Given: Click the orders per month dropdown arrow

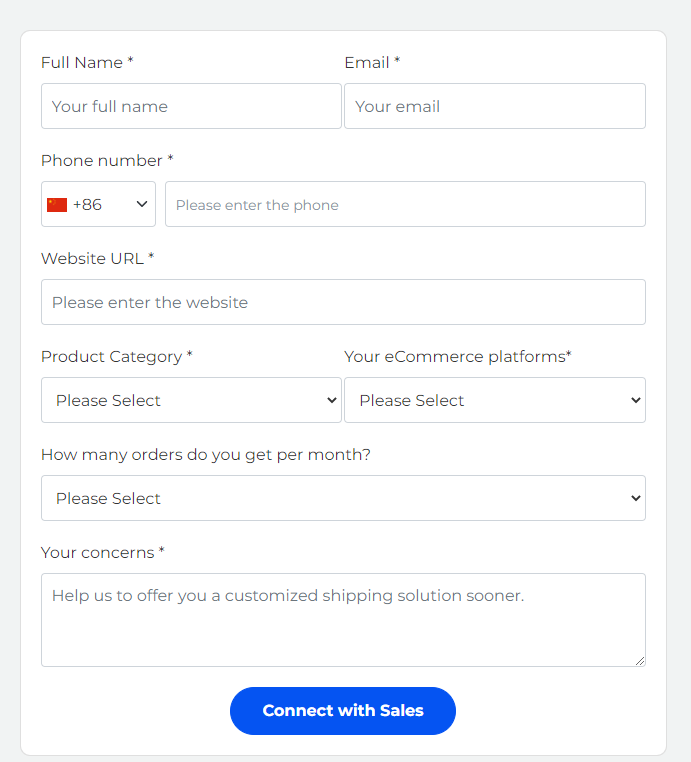Looking at the screenshot, I should coord(636,498).
